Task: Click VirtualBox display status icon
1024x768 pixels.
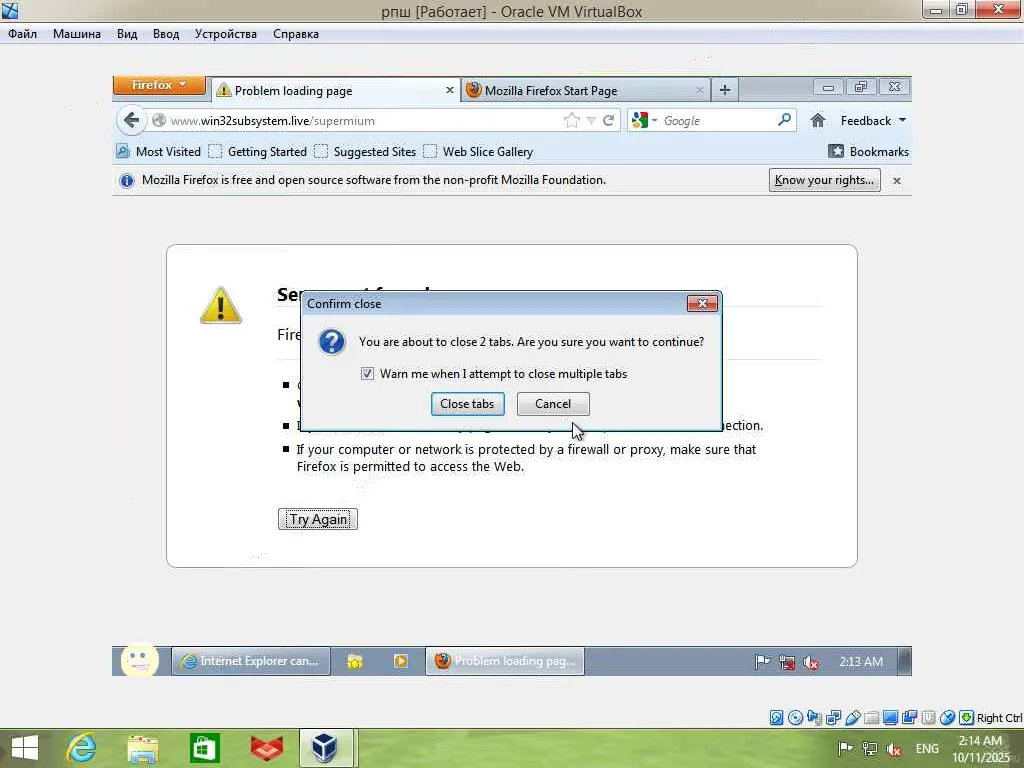Action: click(x=889, y=718)
